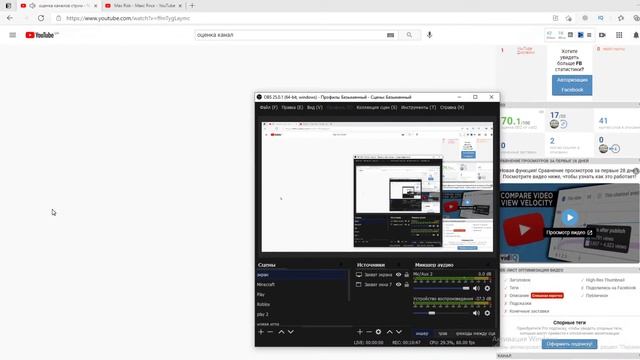Select the screen capture source row
Screen dimensions: 640x360
[382, 275]
